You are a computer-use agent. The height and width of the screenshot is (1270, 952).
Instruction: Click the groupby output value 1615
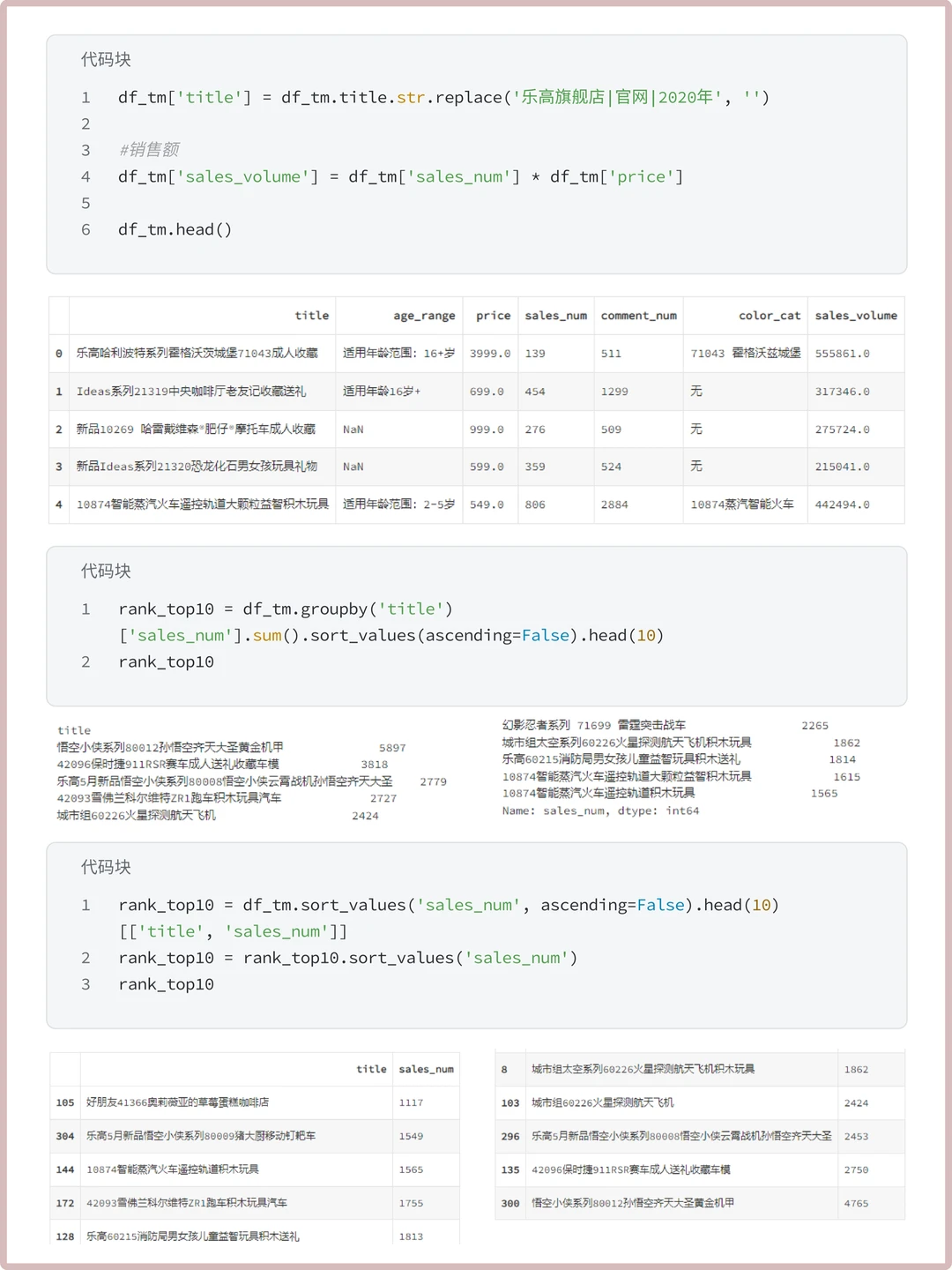point(846,777)
